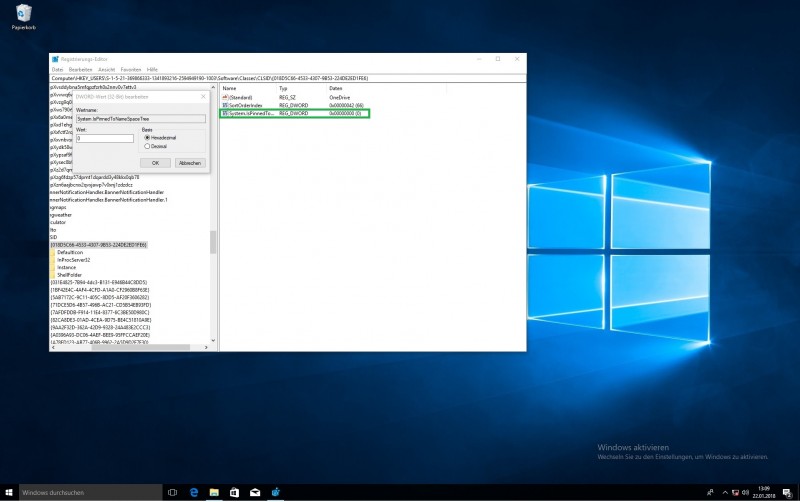This screenshot has height=502, width=800.
Task: Open the Bearbeiten menu
Action: pos(81,69)
